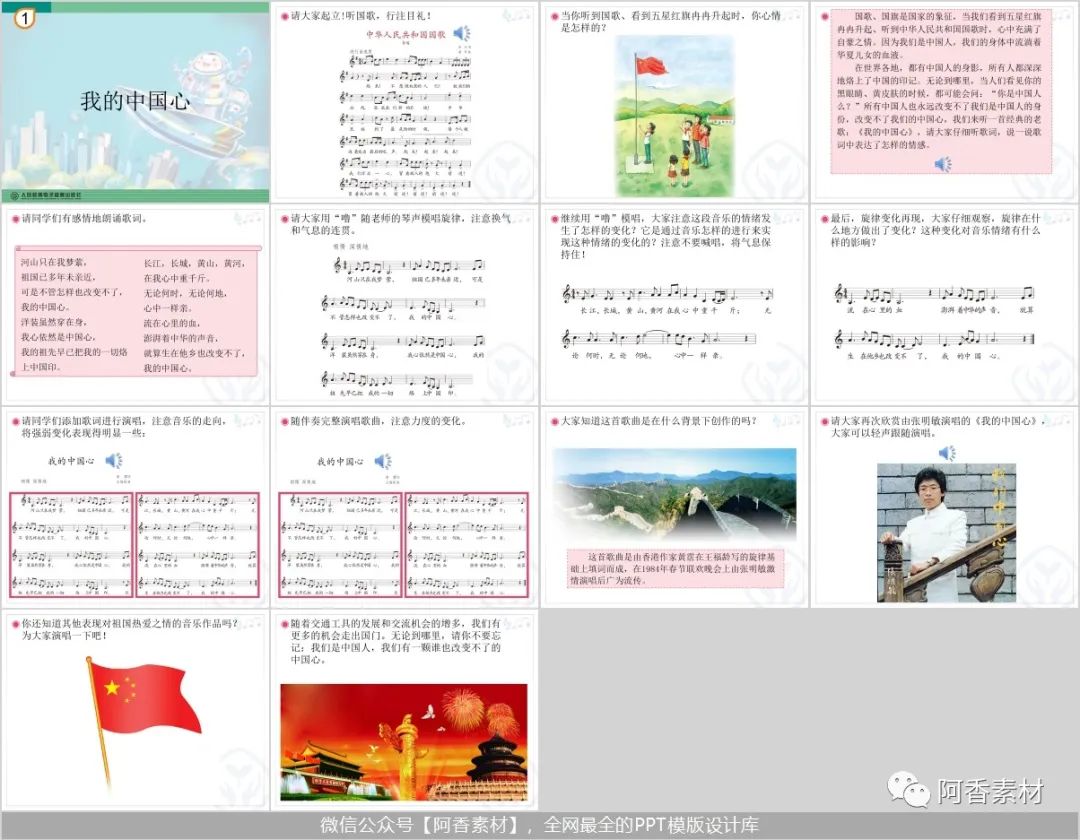
Task: Click the speaker icon beside the national anthem score
Action: pyautogui.click(x=458, y=30)
